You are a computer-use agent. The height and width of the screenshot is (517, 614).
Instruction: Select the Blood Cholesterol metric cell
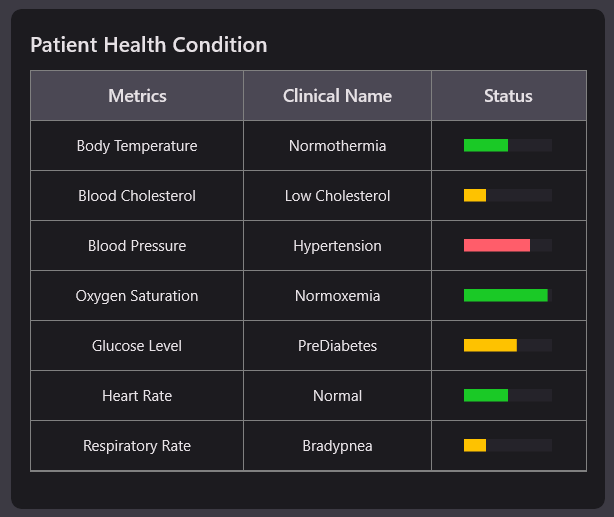[x=137, y=196]
